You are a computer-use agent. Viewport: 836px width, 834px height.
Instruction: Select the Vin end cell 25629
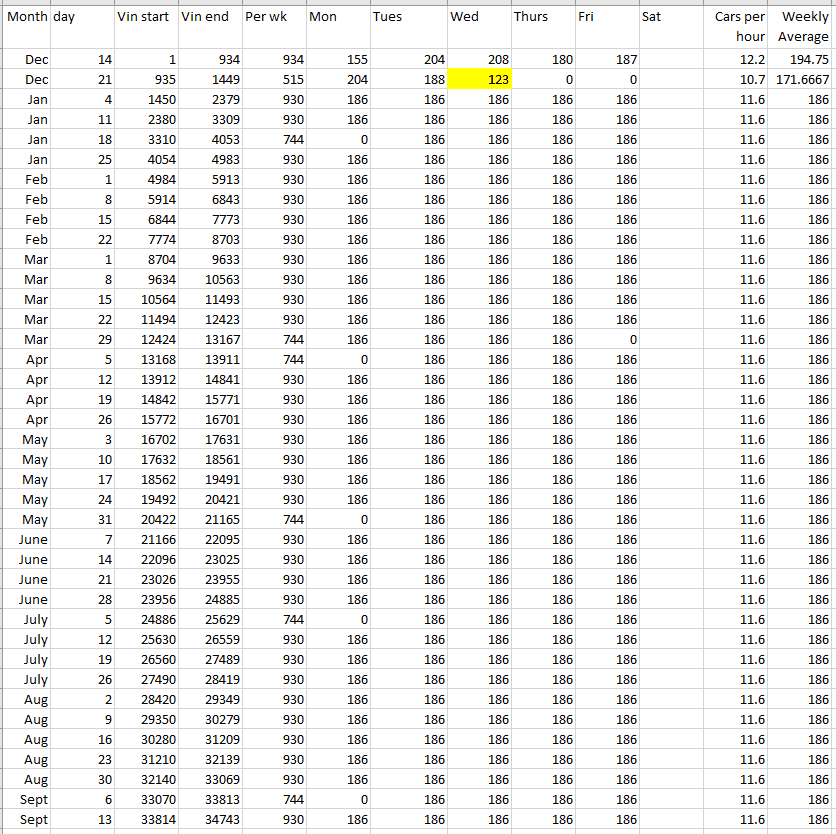(210, 619)
